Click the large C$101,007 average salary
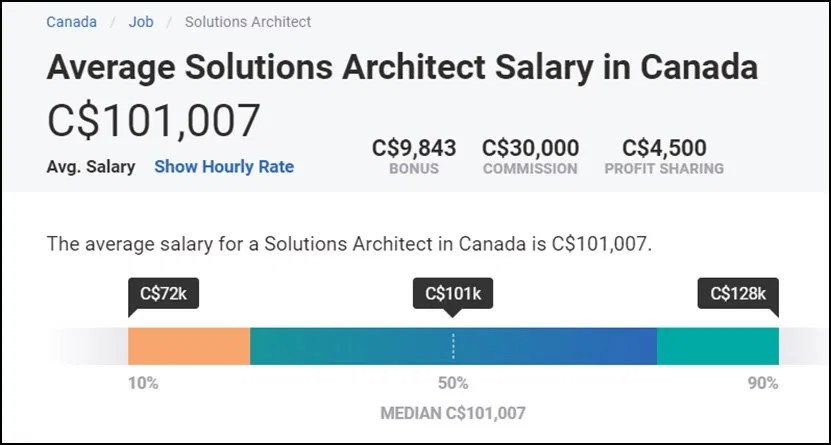The width and height of the screenshot is (831, 445). [x=154, y=121]
